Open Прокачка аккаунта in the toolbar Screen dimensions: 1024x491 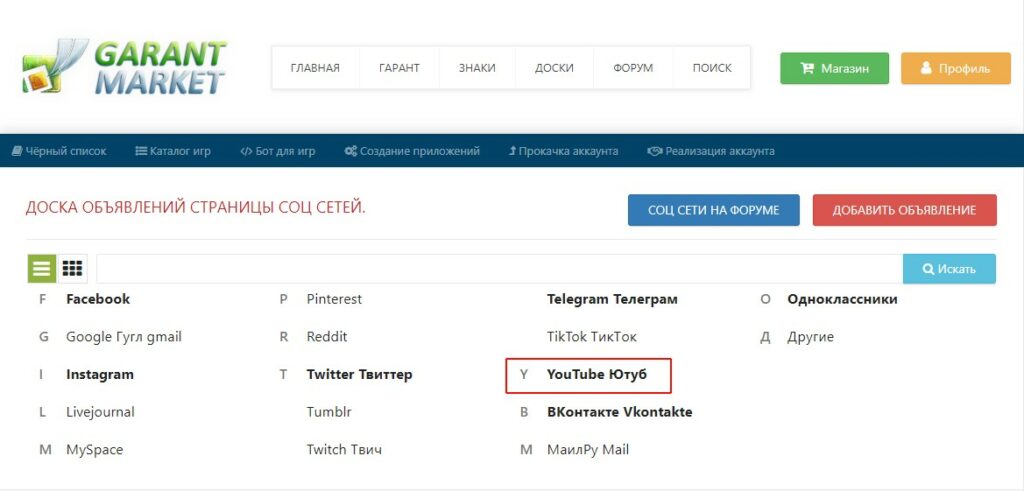click(x=563, y=151)
